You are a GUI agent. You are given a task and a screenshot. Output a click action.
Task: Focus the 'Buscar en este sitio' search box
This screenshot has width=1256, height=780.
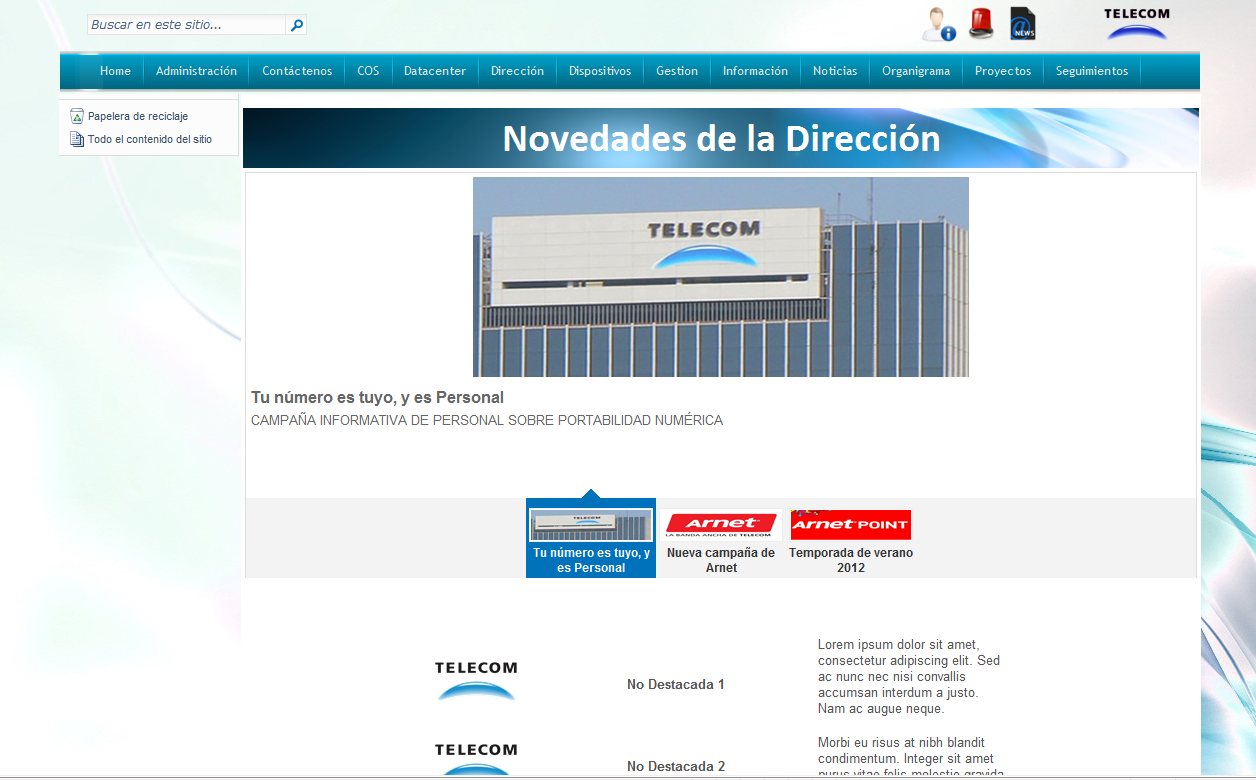tap(186, 25)
